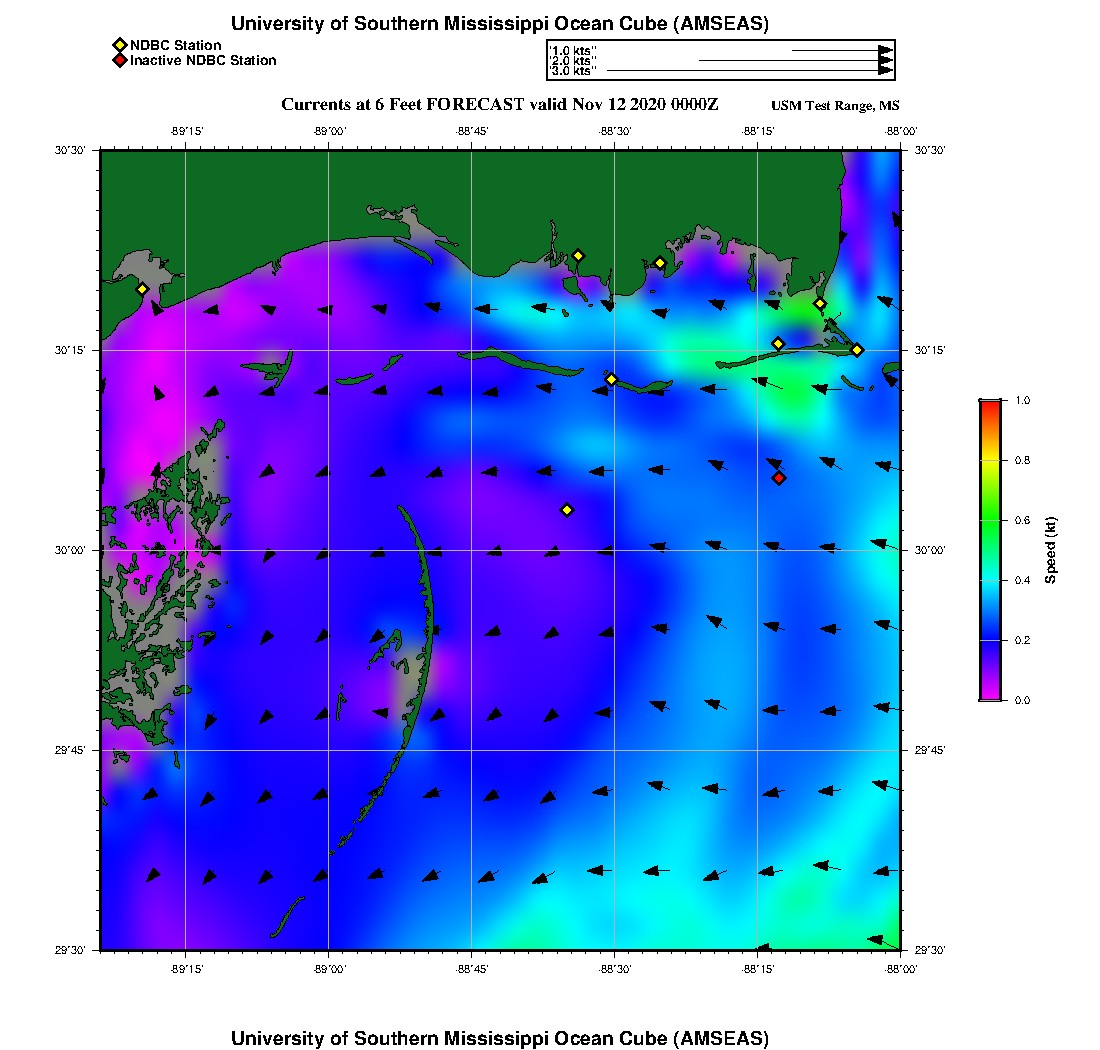1100x1050 pixels.
Task: Click the 3.0 kts reference arrow in legend
Action: click(x=748, y=71)
